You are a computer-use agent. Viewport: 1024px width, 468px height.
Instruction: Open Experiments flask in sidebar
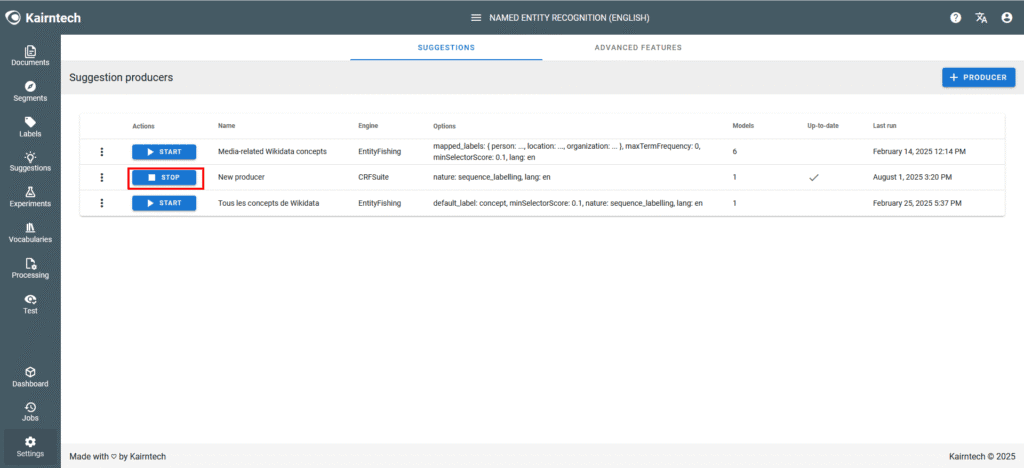click(x=30, y=198)
